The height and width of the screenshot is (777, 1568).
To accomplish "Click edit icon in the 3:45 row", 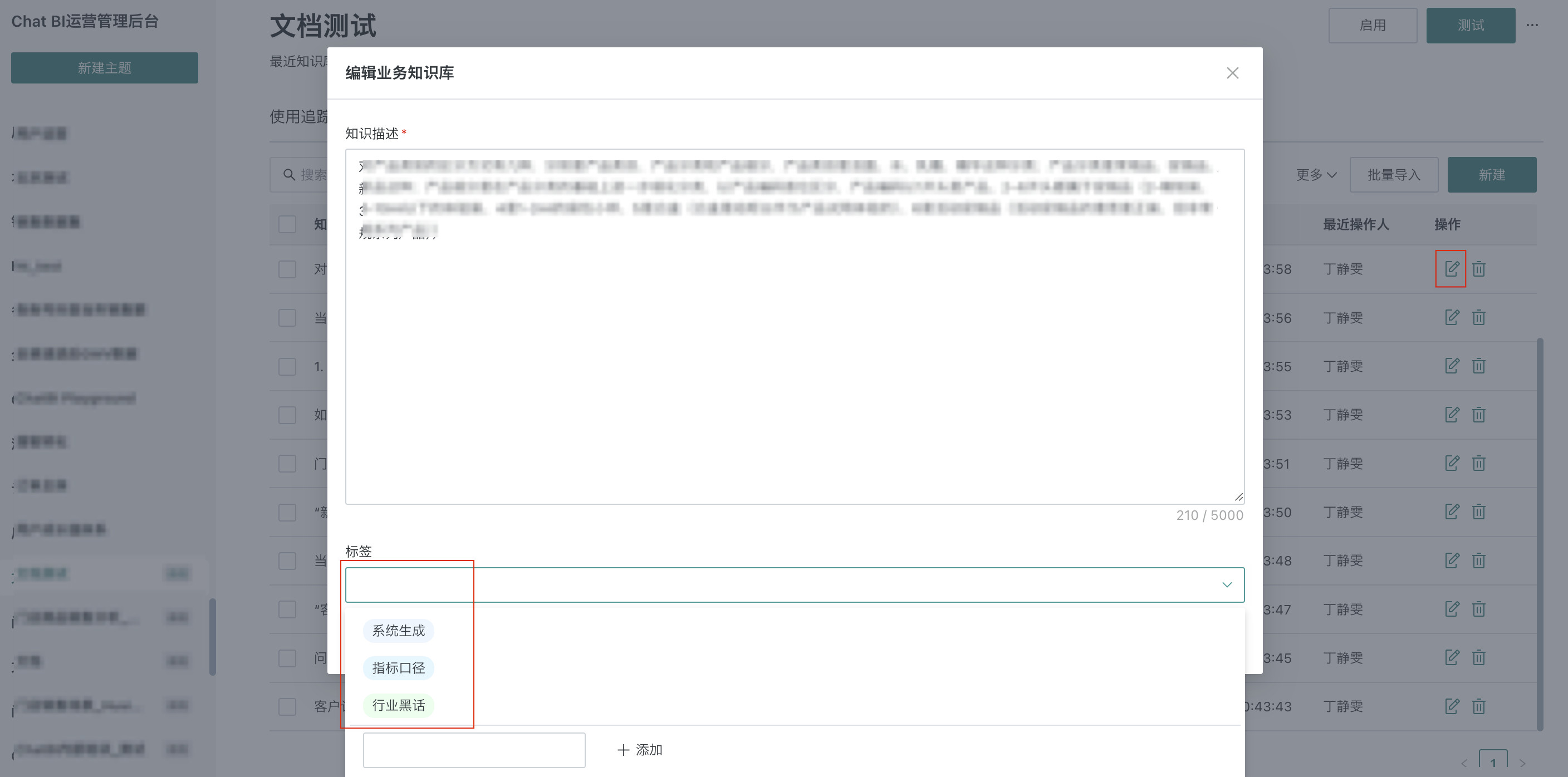I will click(x=1451, y=657).
